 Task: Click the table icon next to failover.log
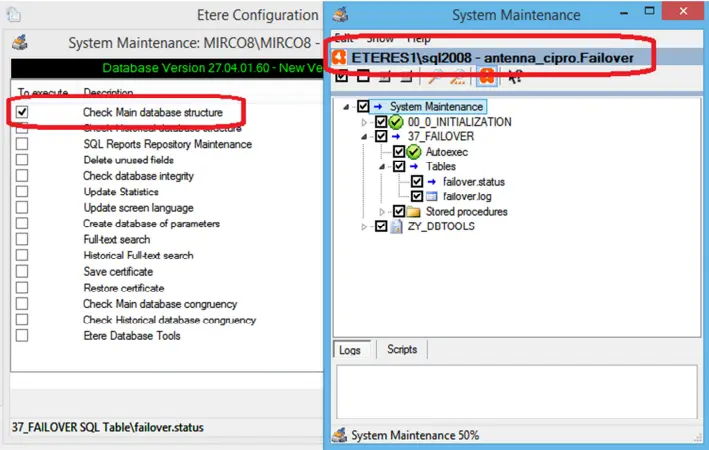(x=432, y=197)
